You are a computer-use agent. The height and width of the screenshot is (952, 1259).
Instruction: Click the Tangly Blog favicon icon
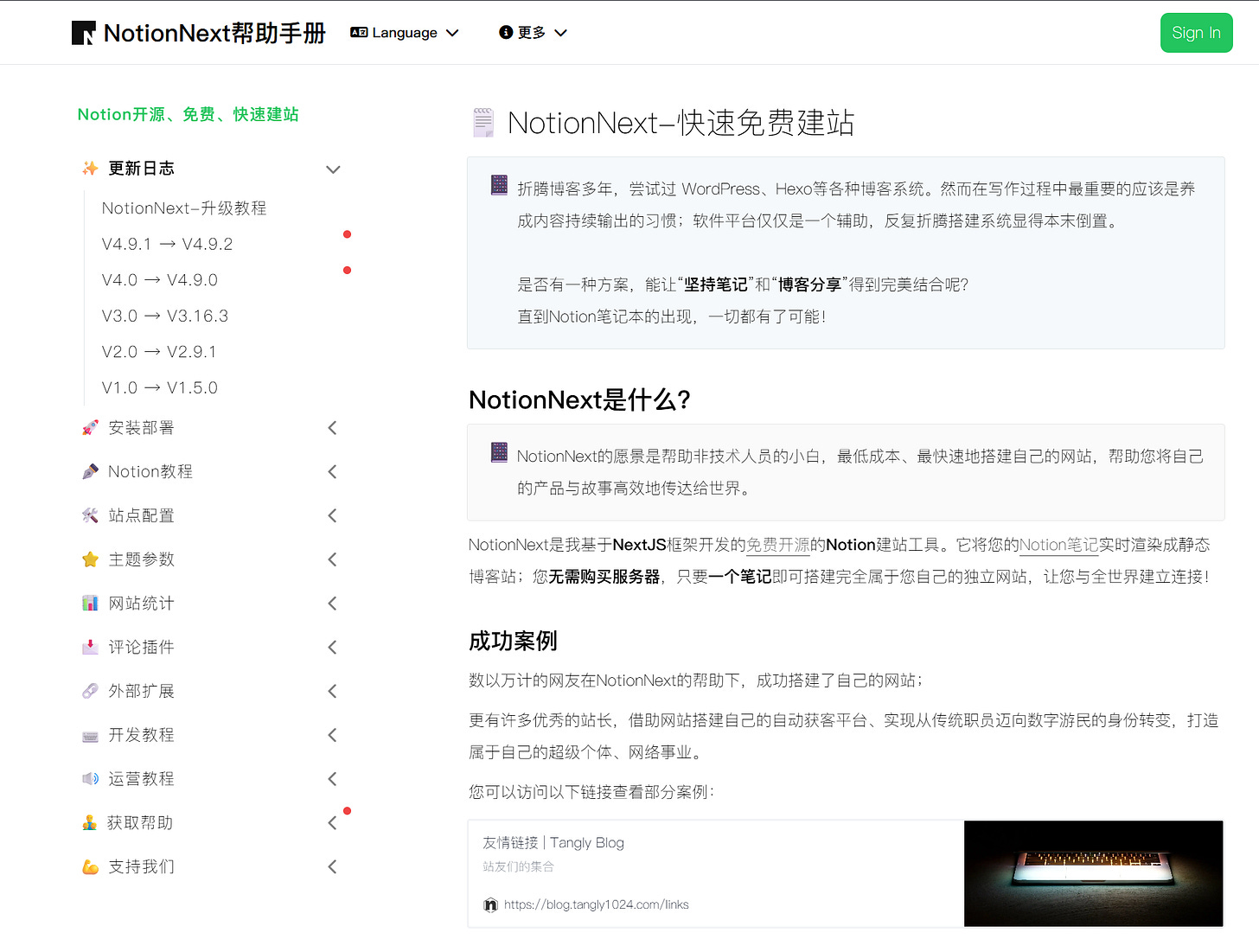pos(490,904)
